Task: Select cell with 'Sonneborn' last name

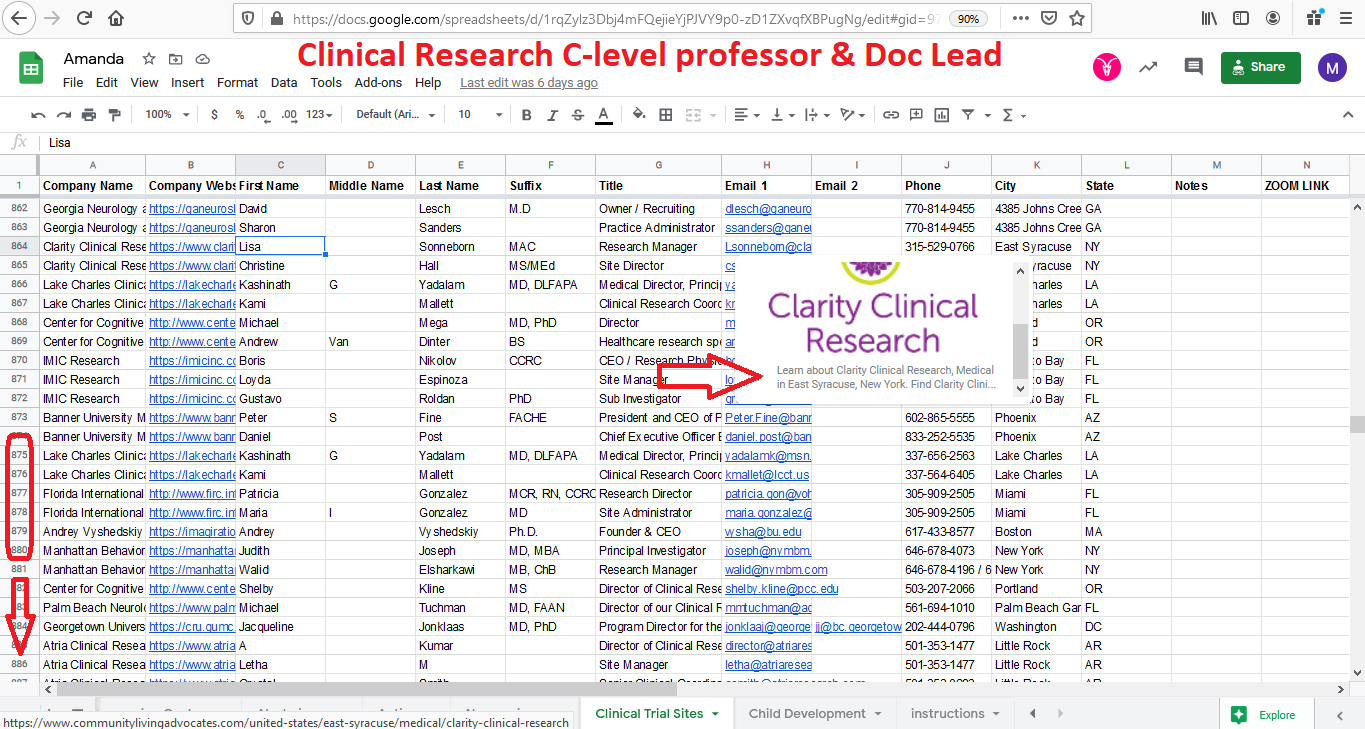Action: 460,247
